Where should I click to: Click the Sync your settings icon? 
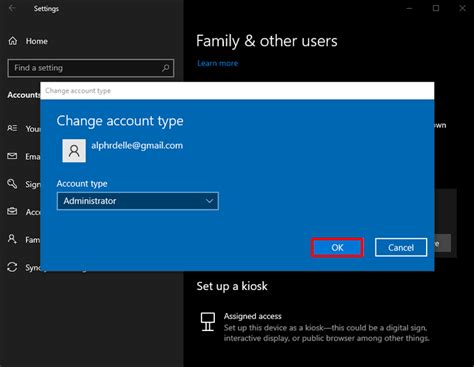click(12, 267)
